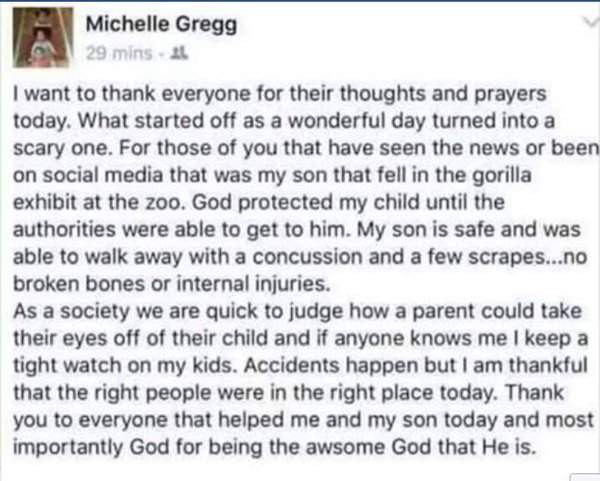
Task: Open Michelle Gregg's profile picture thumbnail
Action: [x=43, y=37]
